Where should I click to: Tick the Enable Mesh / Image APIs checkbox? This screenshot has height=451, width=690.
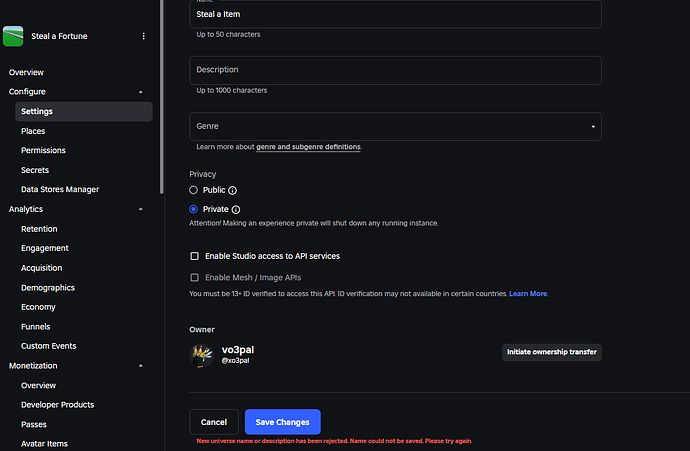(x=195, y=277)
